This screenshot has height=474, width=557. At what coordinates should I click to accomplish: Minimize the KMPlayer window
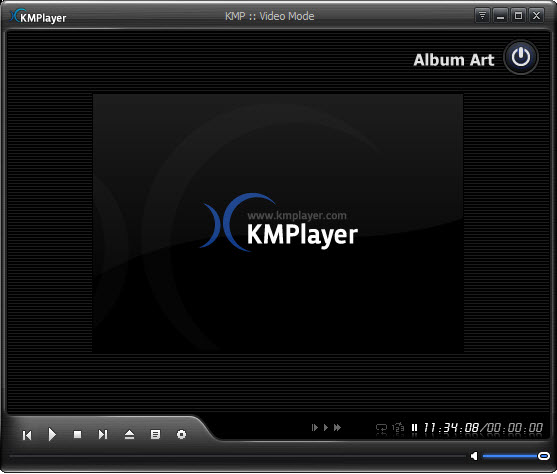501,16
